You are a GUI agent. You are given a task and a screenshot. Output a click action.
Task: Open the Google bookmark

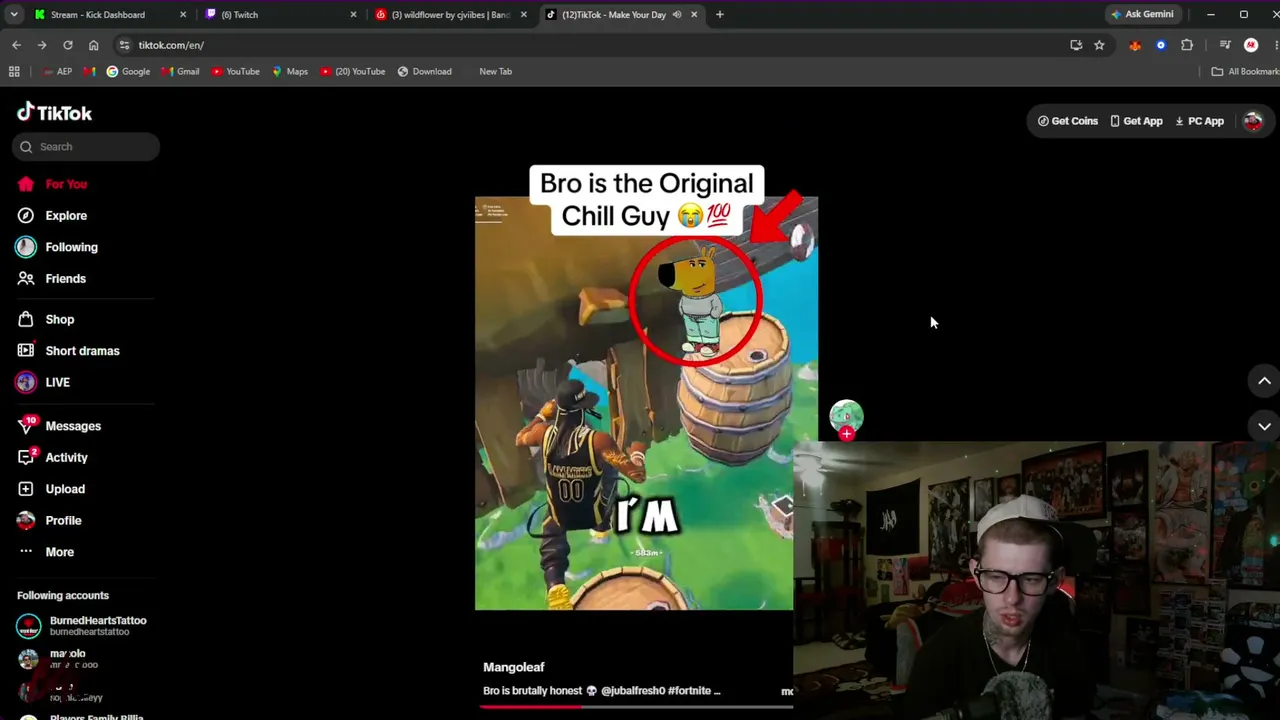(x=128, y=72)
